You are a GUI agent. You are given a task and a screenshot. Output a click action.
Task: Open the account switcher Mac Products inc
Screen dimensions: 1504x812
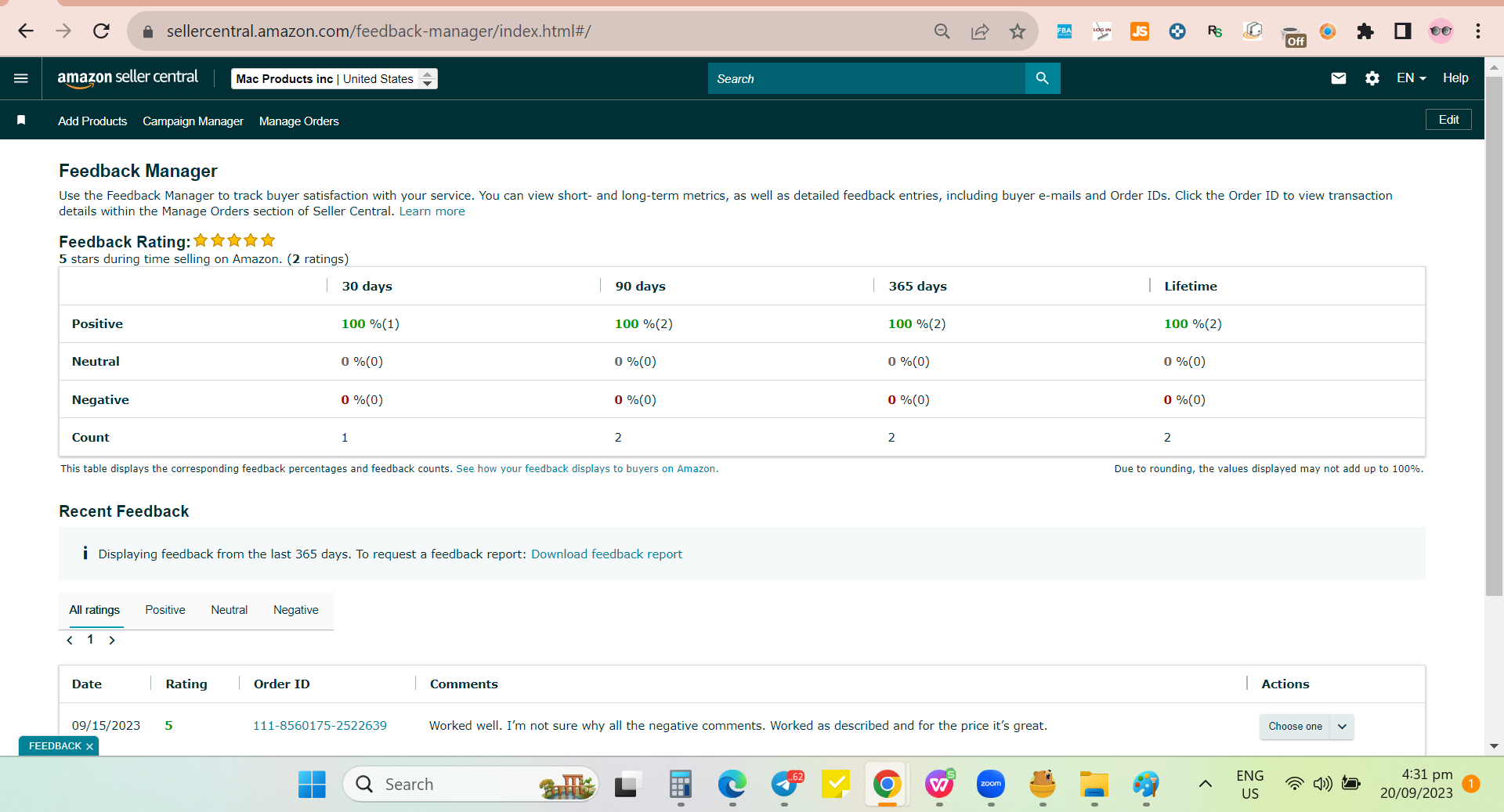(334, 79)
